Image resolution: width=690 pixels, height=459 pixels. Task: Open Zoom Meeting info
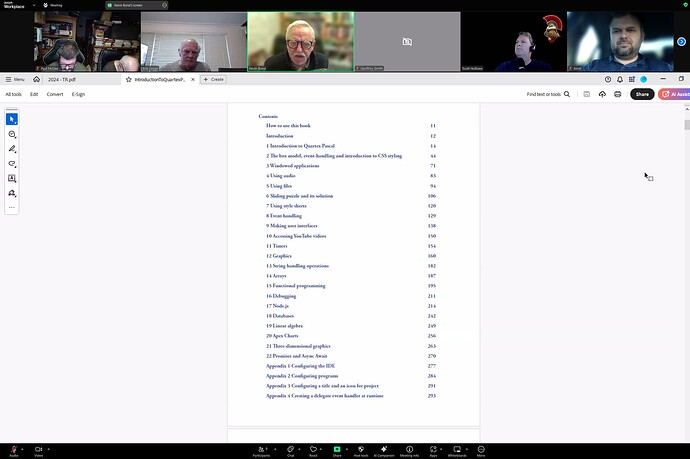coord(409,451)
